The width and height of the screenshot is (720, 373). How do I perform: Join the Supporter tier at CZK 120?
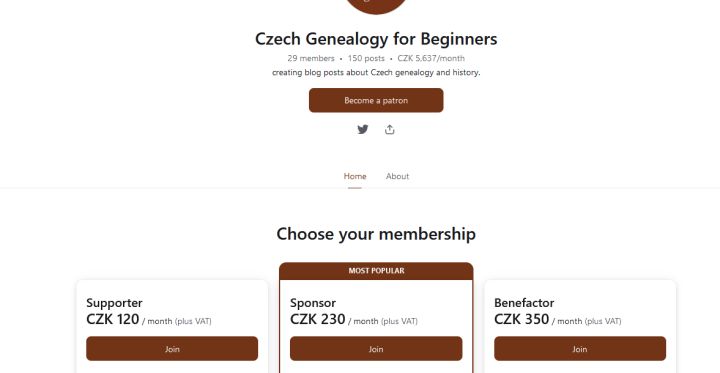[172, 349]
